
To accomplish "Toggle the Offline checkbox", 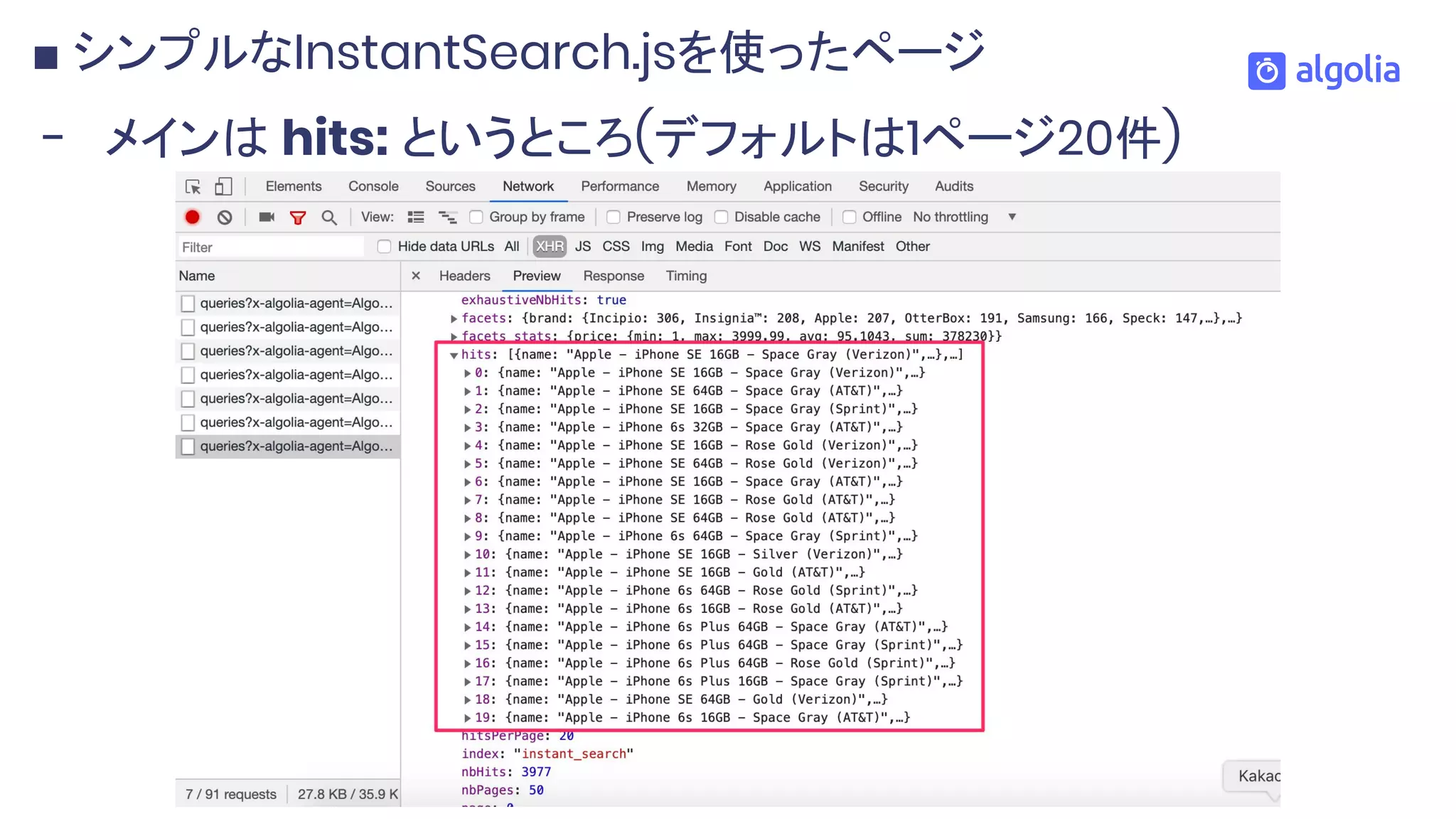I will pyautogui.click(x=849, y=217).
